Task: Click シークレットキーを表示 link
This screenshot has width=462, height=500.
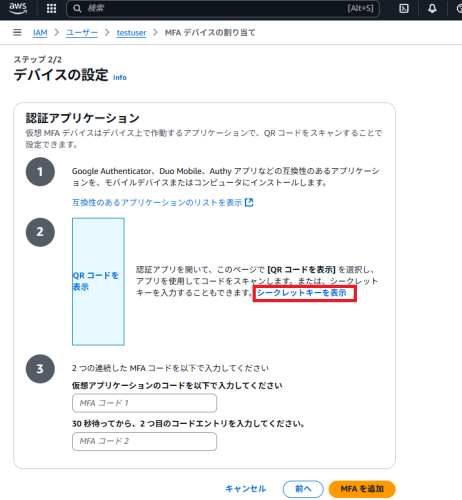Action: point(302,293)
